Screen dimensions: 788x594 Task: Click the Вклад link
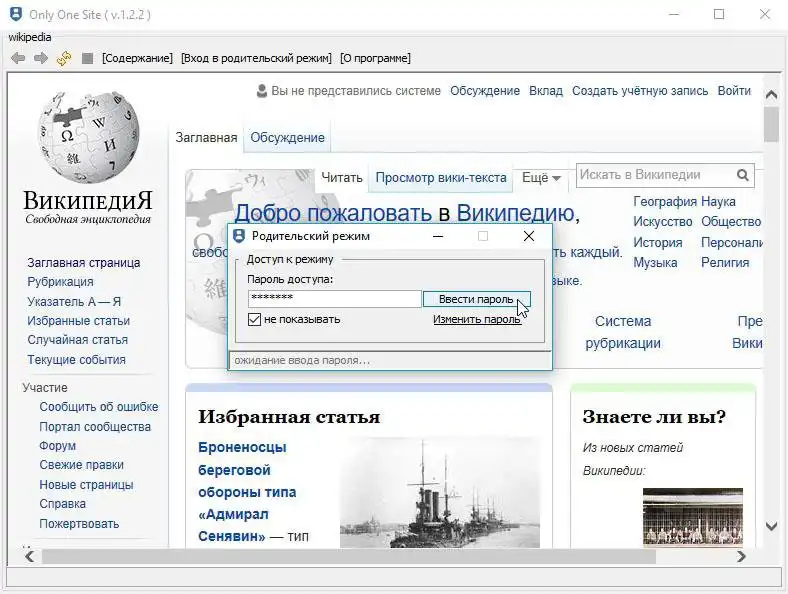click(546, 91)
